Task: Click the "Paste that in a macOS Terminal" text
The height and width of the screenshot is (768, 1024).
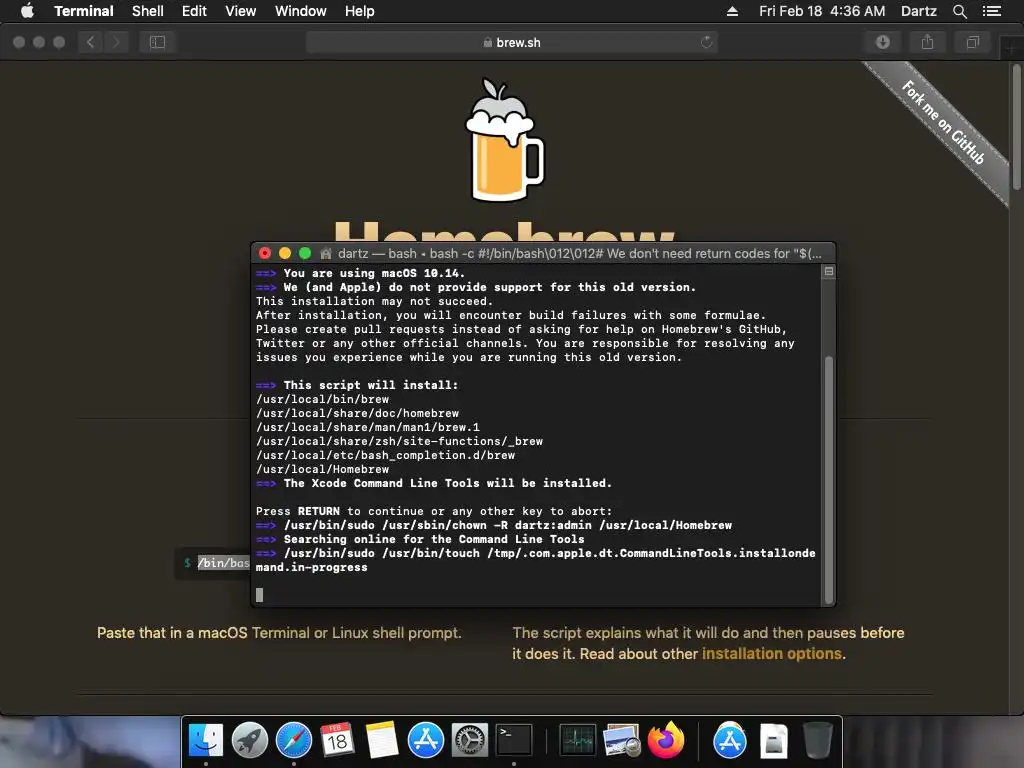Action: pyautogui.click(x=279, y=633)
